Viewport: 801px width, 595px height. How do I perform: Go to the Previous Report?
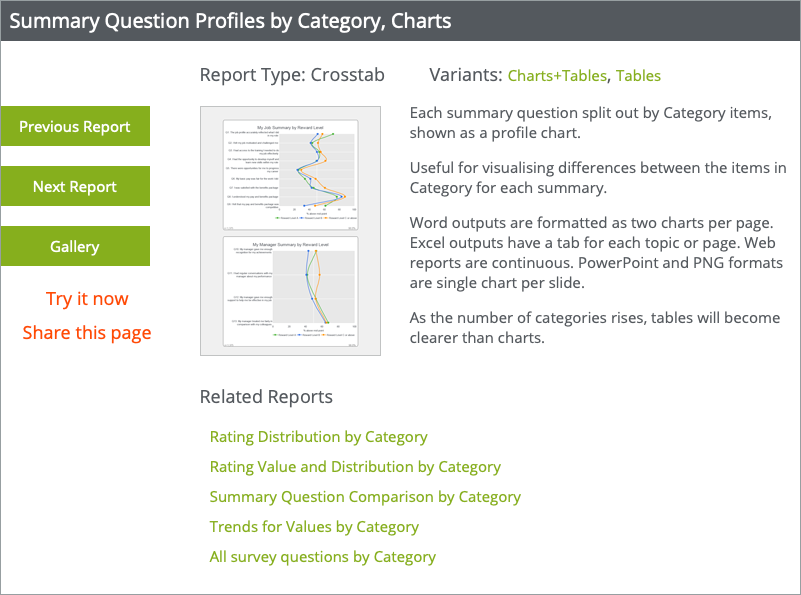[75, 126]
